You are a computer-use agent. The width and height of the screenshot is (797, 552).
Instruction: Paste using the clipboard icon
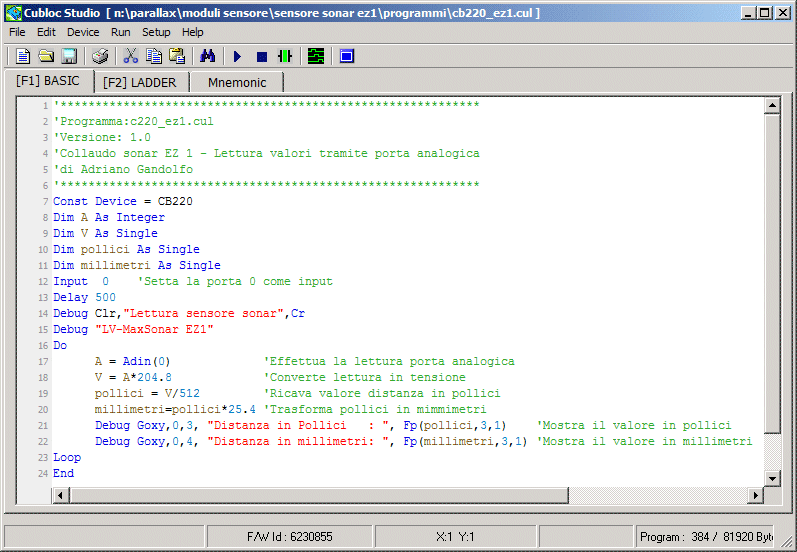[x=177, y=56]
